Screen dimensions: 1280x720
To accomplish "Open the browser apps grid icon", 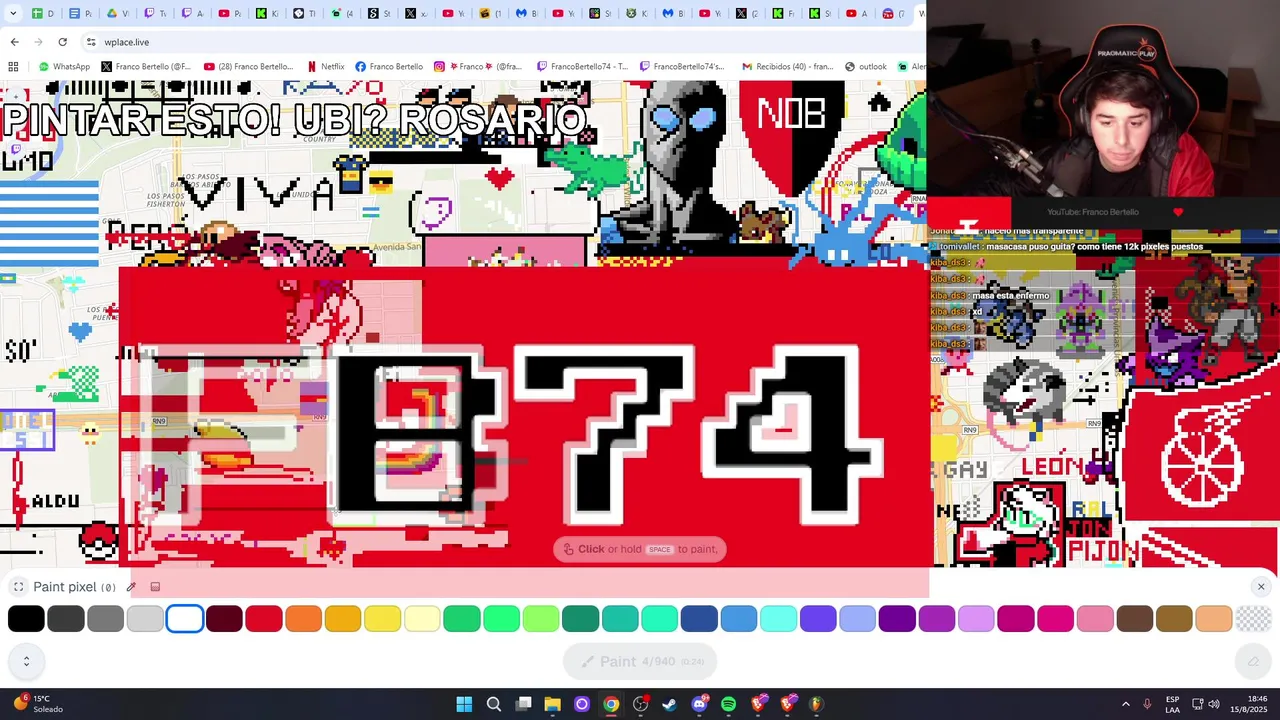I will [13, 66].
